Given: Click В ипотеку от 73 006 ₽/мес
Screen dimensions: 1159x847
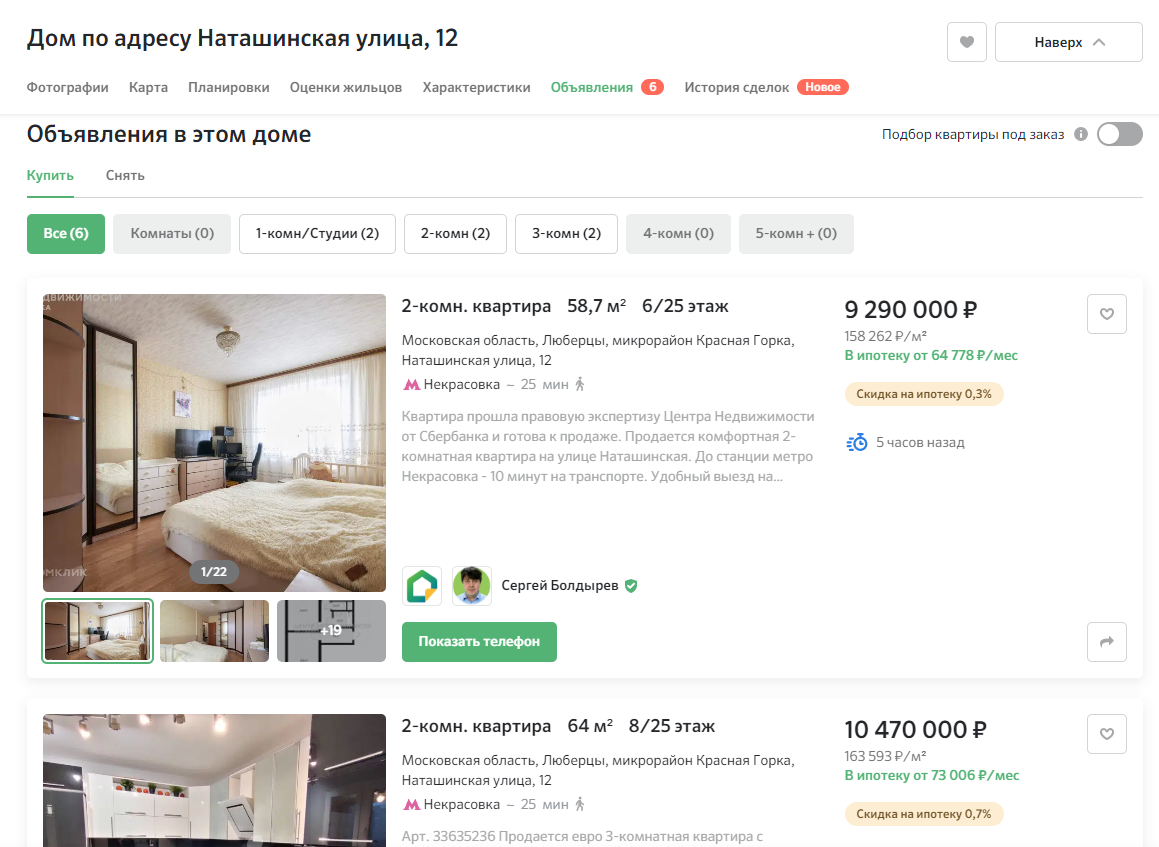Looking at the screenshot, I should point(931,775).
